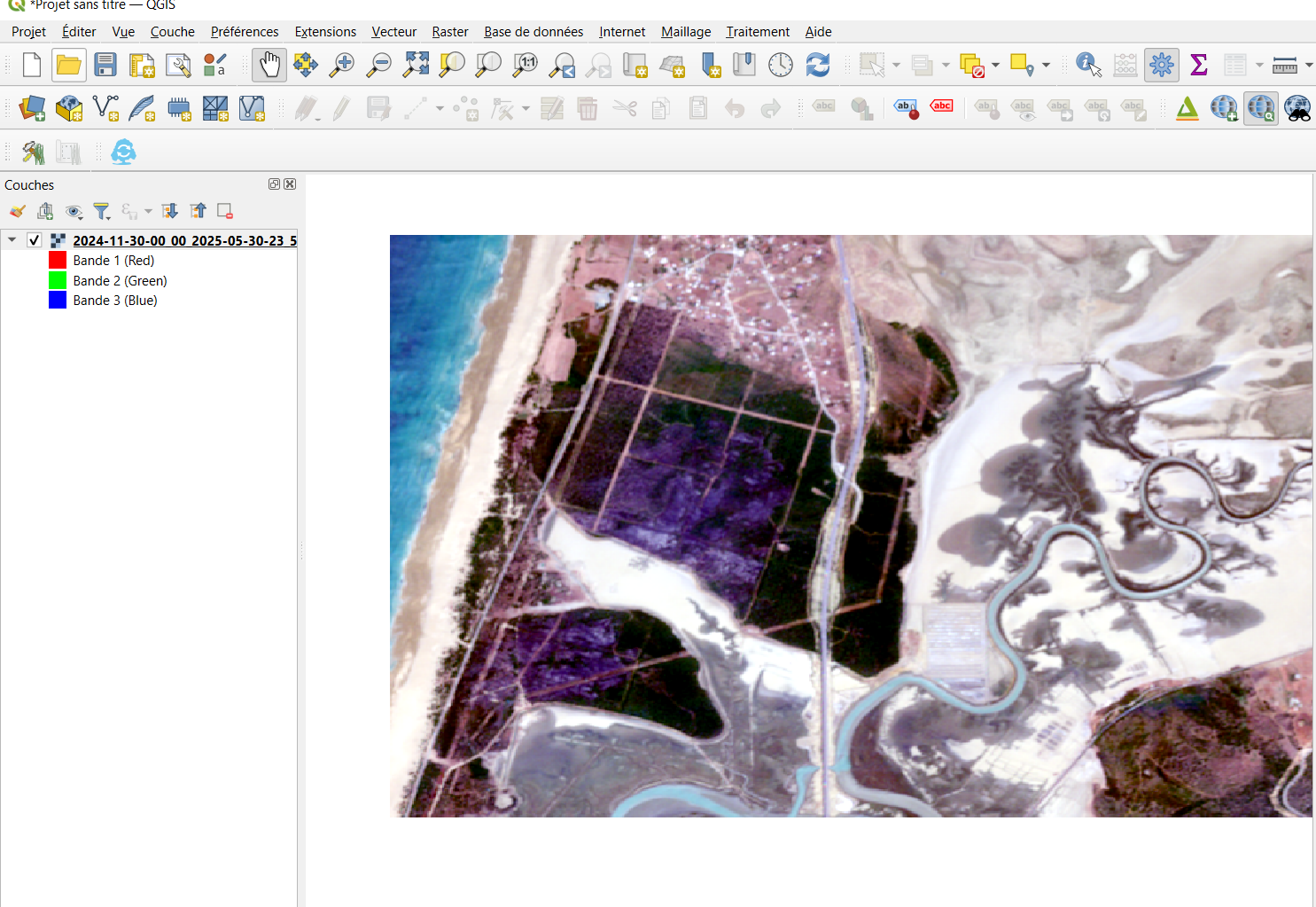
Task: Open the Raster menu
Action: pos(449,32)
